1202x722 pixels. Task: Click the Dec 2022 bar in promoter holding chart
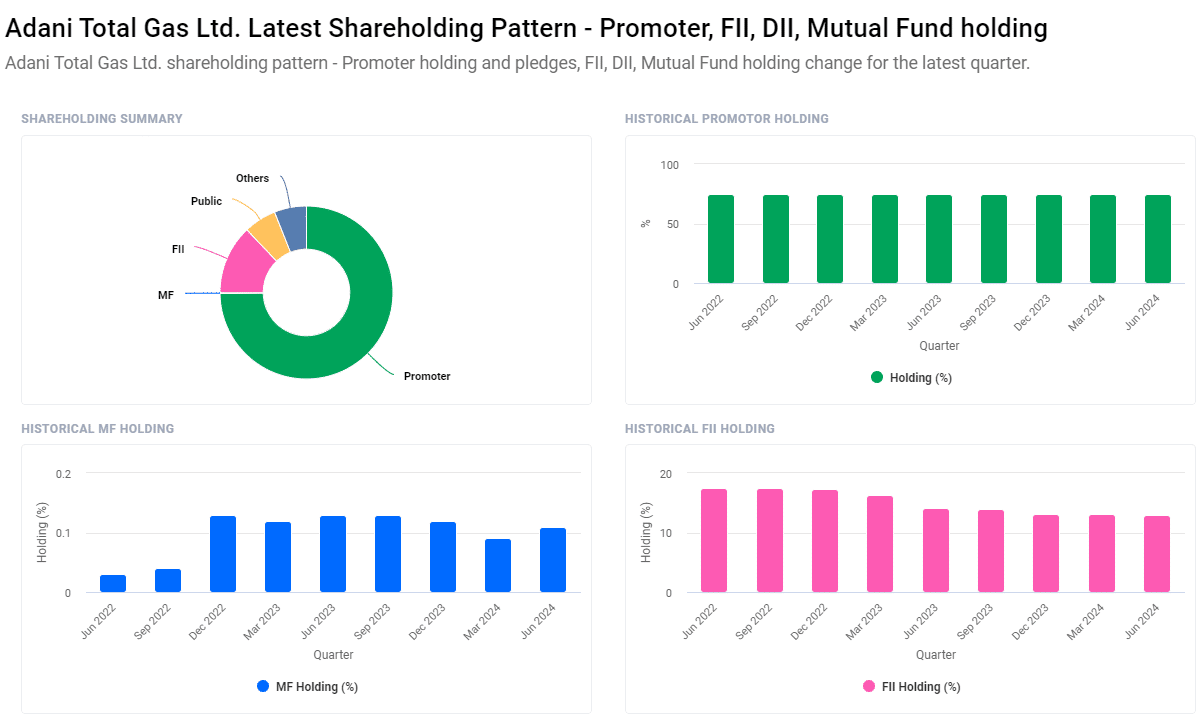pyautogui.click(x=830, y=239)
